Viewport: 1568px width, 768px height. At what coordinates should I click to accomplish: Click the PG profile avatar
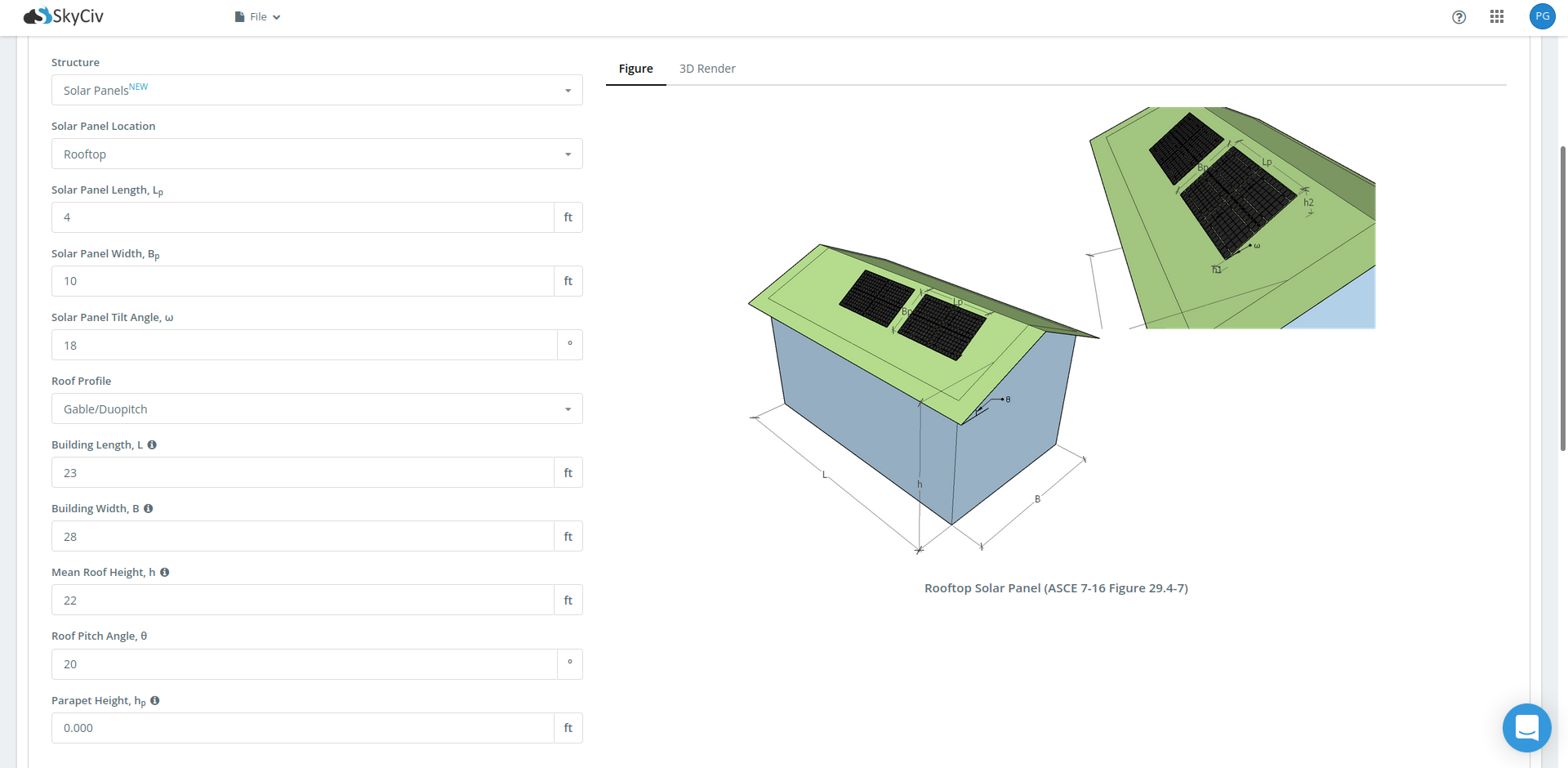1542,16
